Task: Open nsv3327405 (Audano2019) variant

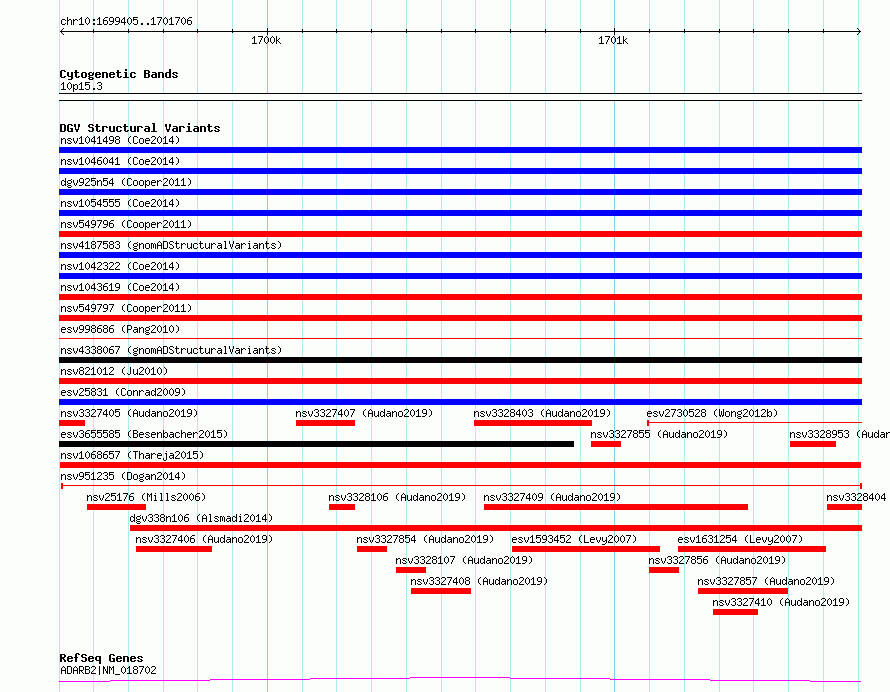Action: click(129, 413)
